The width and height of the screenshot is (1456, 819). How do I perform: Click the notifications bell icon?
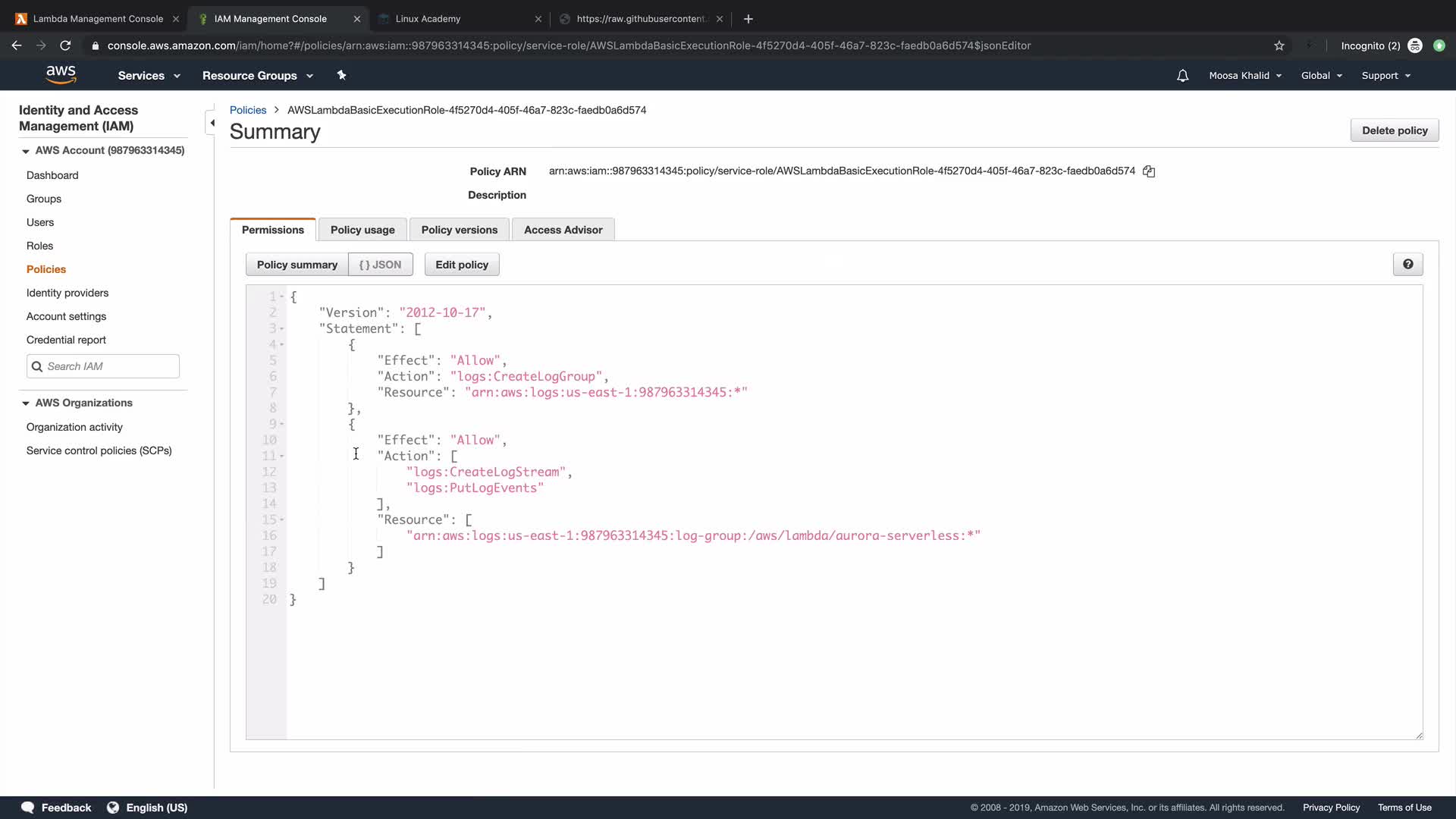(x=1182, y=76)
